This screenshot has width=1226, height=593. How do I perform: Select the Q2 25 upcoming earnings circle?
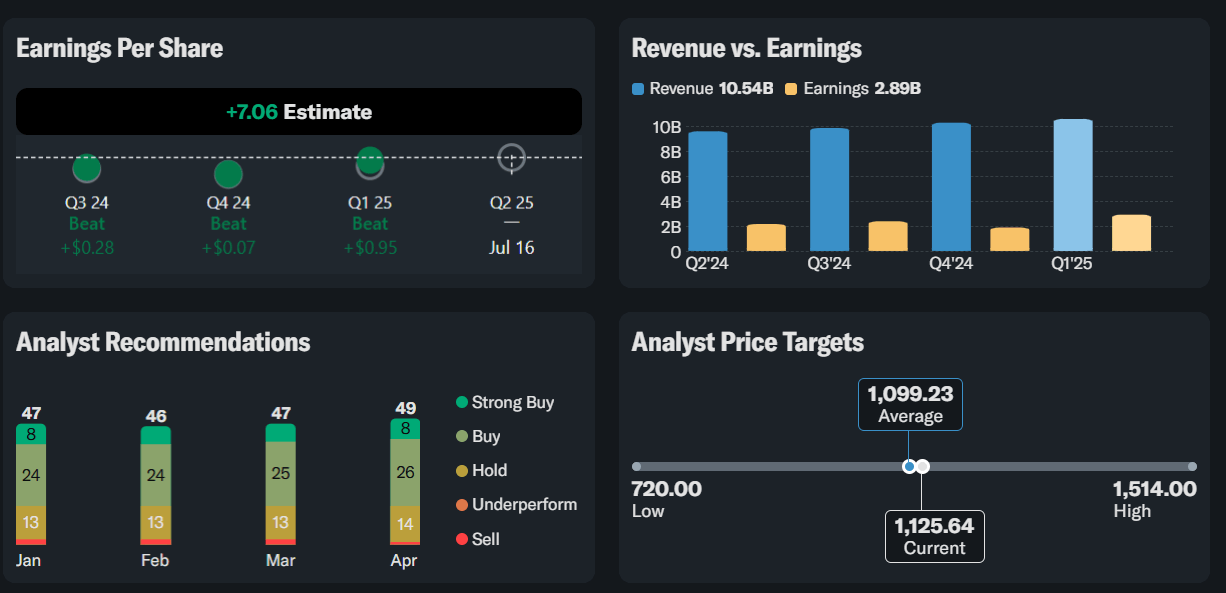pyautogui.click(x=511, y=158)
